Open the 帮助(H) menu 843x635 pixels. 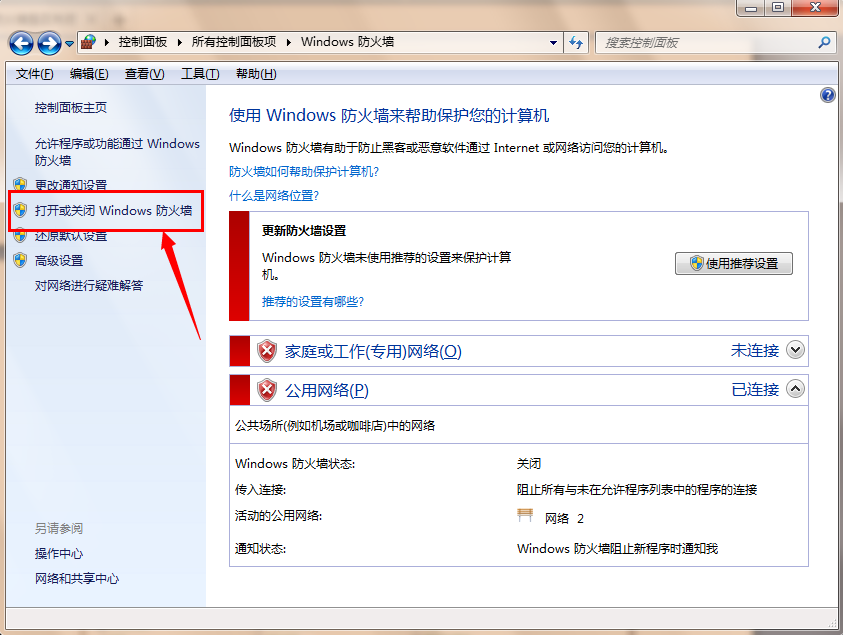click(256, 74)
